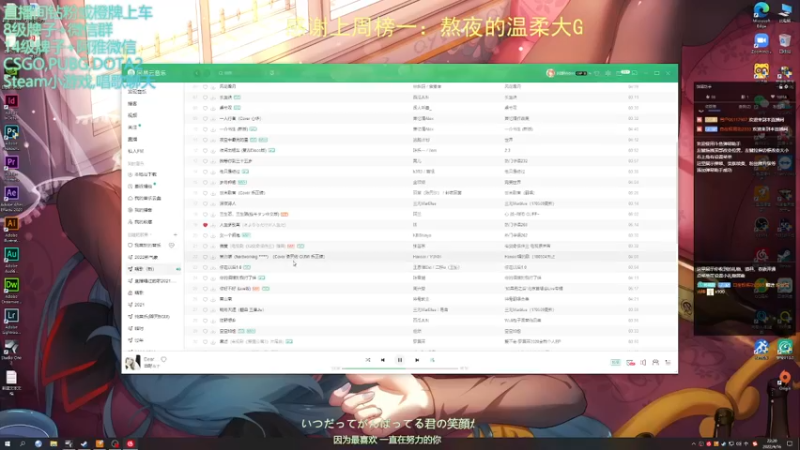Switch to mini mode using the header icon
Screen dimensions: 800x450
[635, 73]
